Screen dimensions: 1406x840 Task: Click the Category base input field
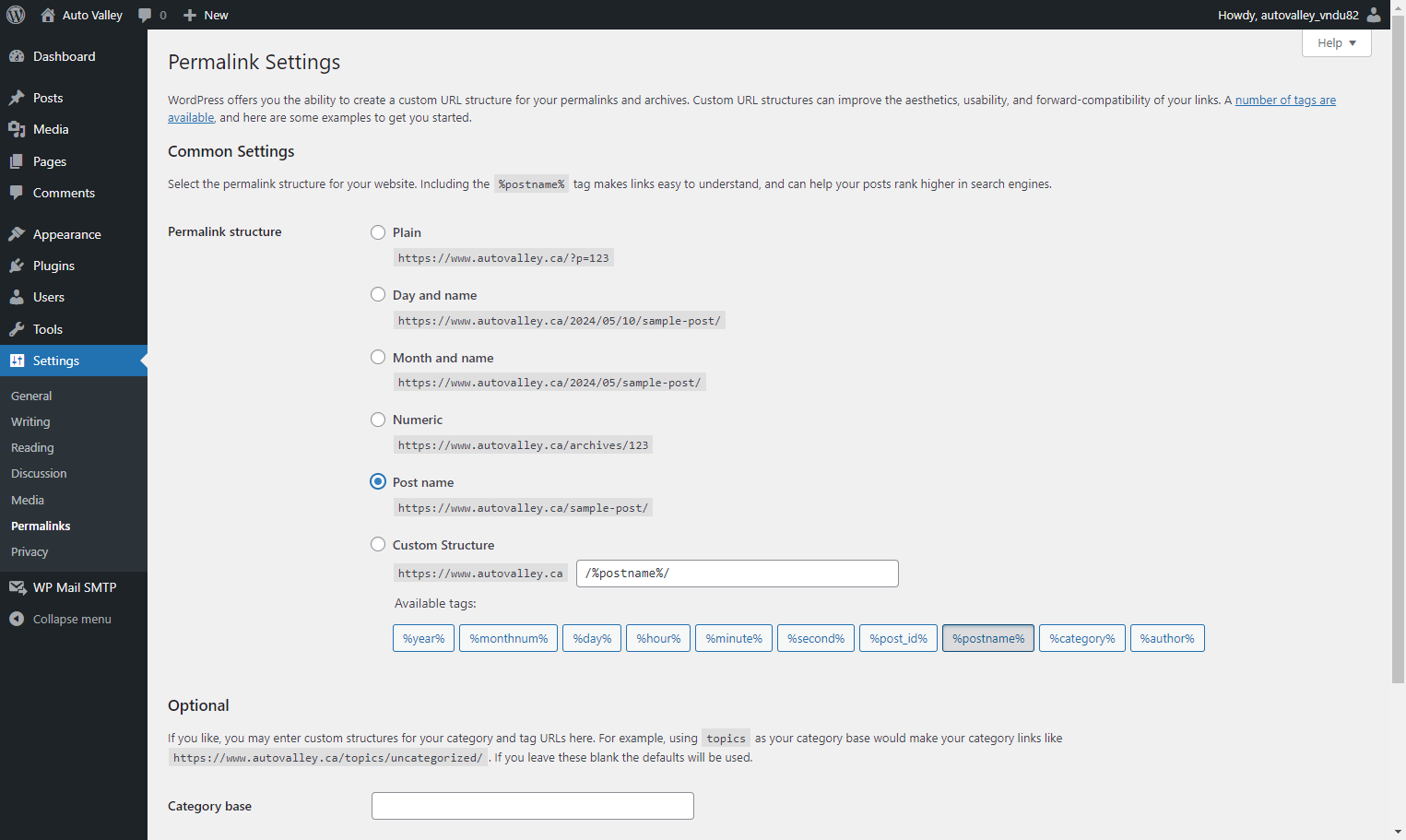tap(533, 806)
